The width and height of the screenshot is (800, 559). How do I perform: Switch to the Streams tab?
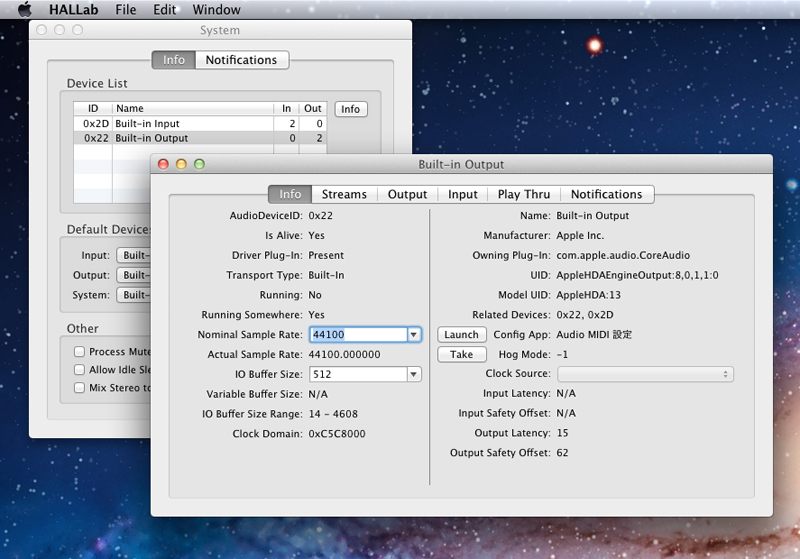tap(344, 194)
